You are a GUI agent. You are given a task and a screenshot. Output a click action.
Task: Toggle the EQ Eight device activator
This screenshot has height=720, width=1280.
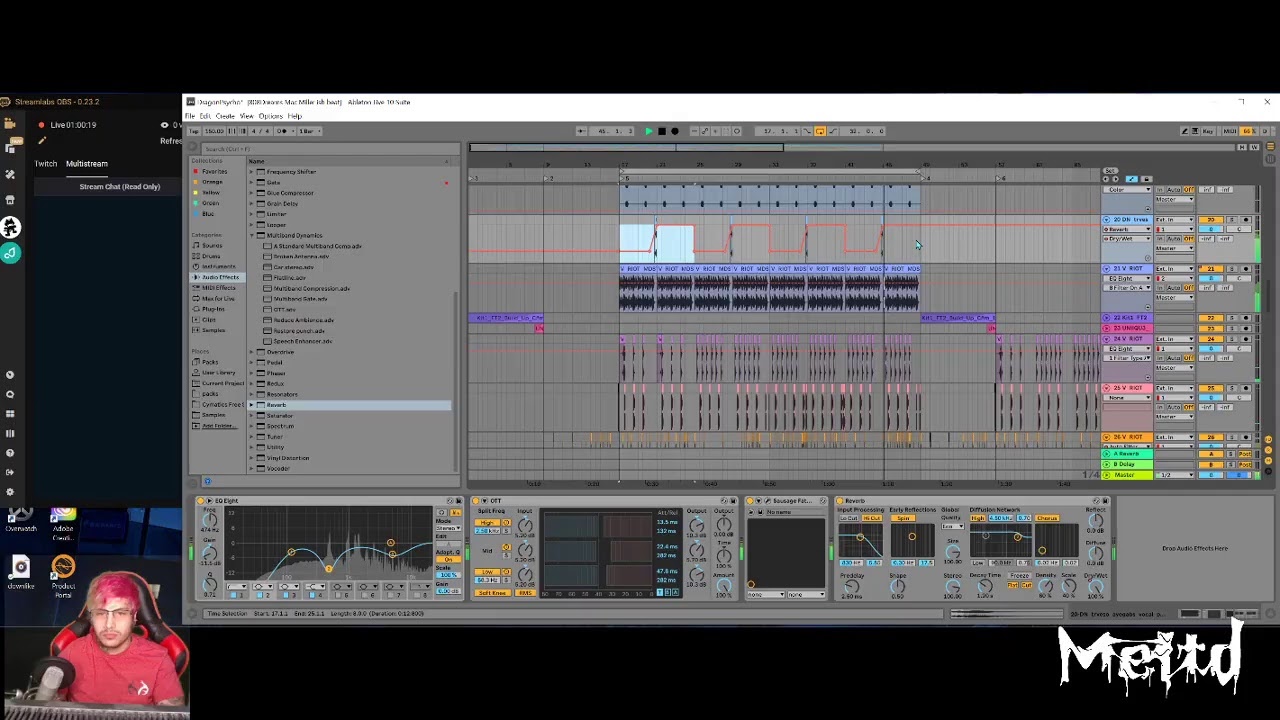point(201,501)
